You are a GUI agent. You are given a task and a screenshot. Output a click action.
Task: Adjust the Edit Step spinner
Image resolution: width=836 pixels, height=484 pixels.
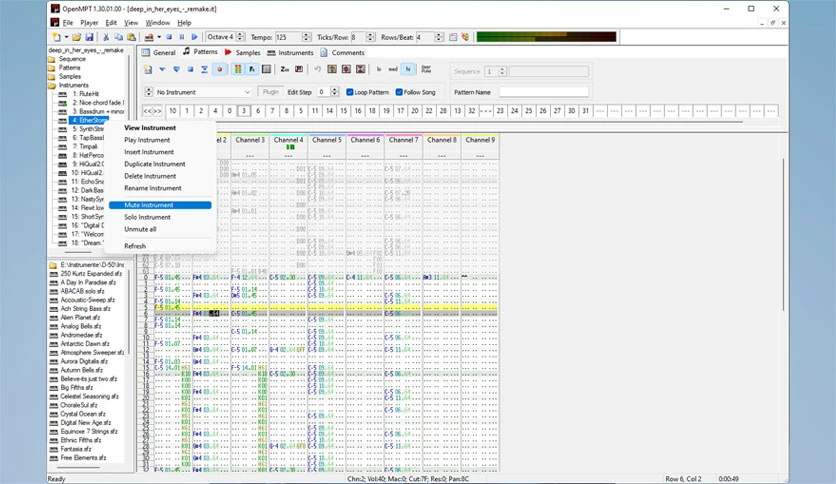334,92
